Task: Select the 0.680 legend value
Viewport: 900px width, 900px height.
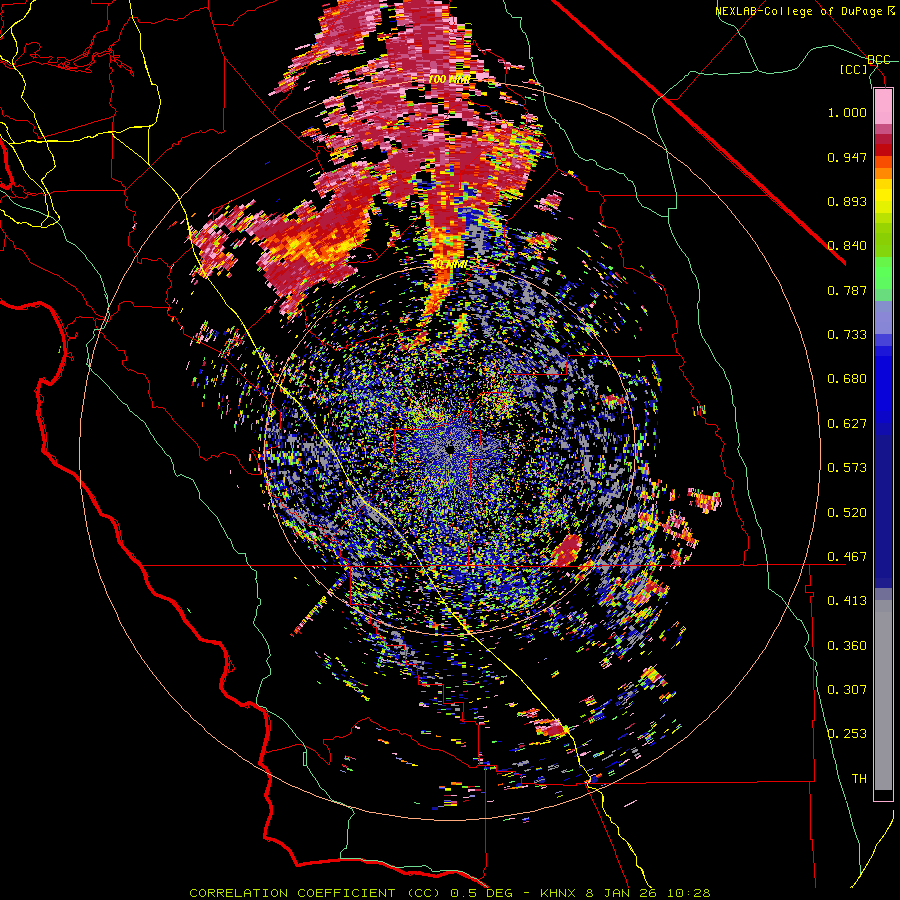Action: (847, 379)
